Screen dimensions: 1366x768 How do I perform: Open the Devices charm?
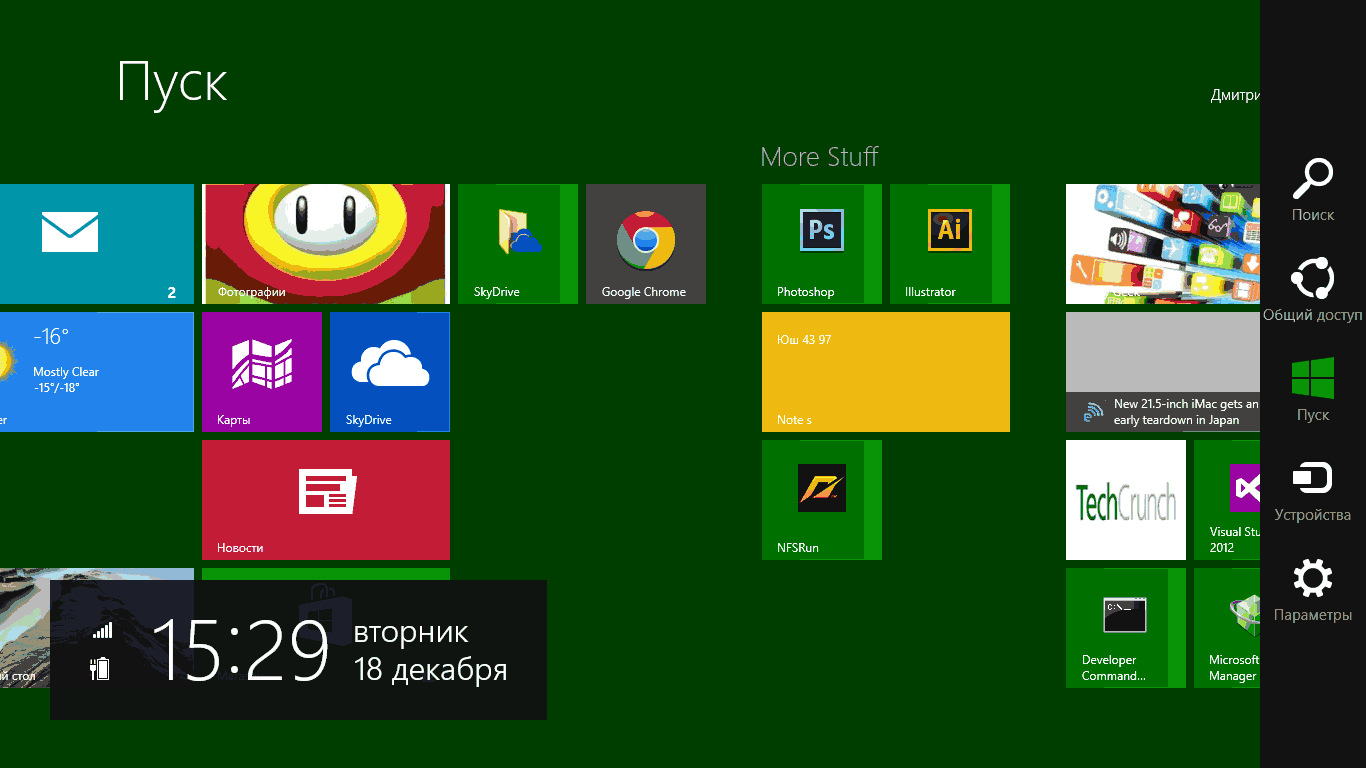tap(1312, 490)
